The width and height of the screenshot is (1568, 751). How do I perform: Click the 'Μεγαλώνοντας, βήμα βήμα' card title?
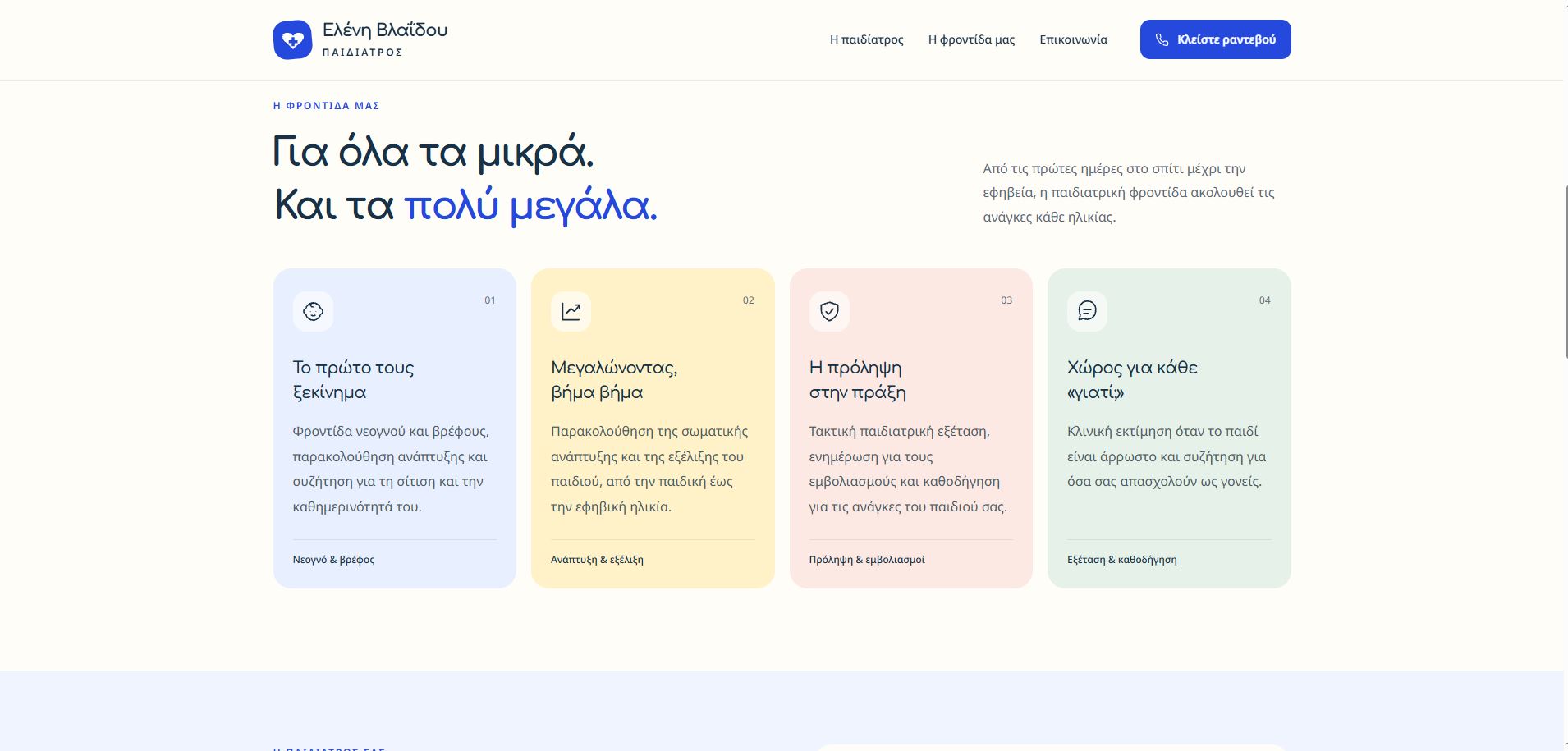(x=614, y=379)
